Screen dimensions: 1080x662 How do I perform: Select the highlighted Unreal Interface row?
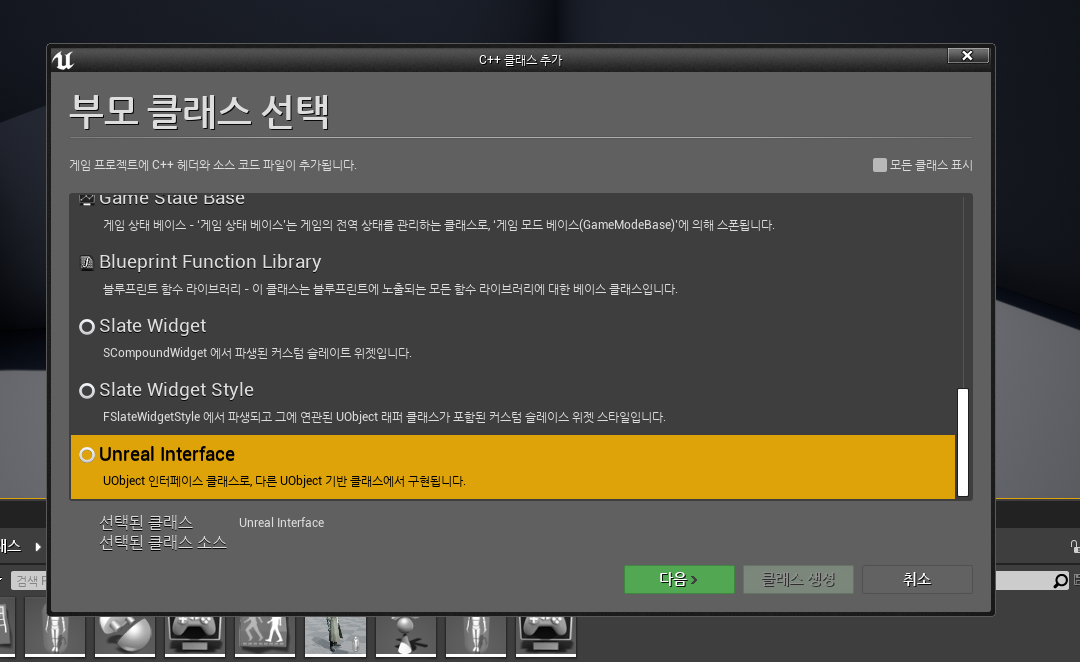[513, 466]
